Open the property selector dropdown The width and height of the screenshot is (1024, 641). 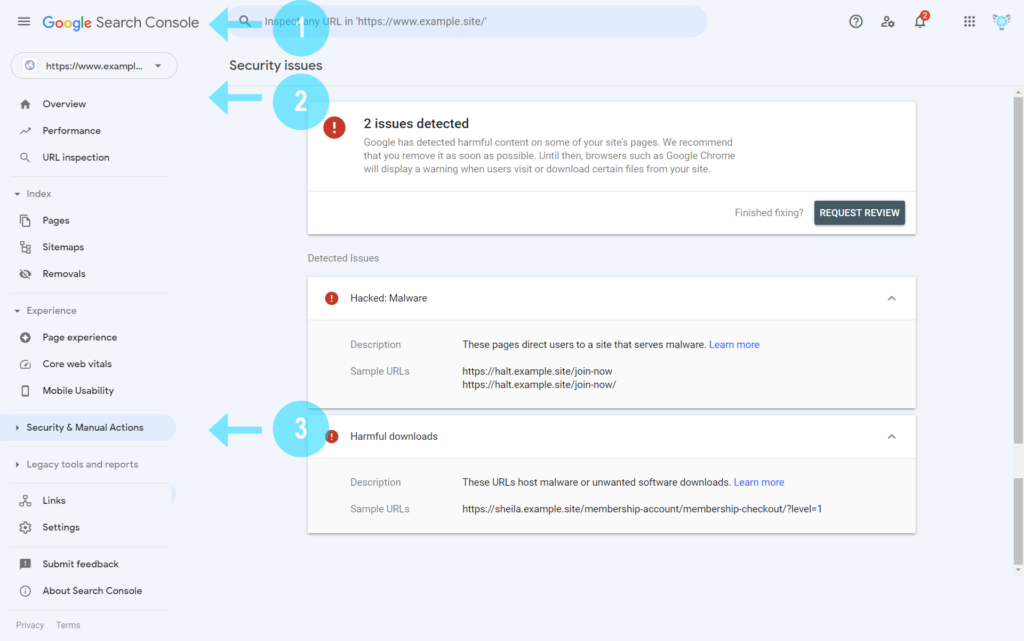[93, 65]
